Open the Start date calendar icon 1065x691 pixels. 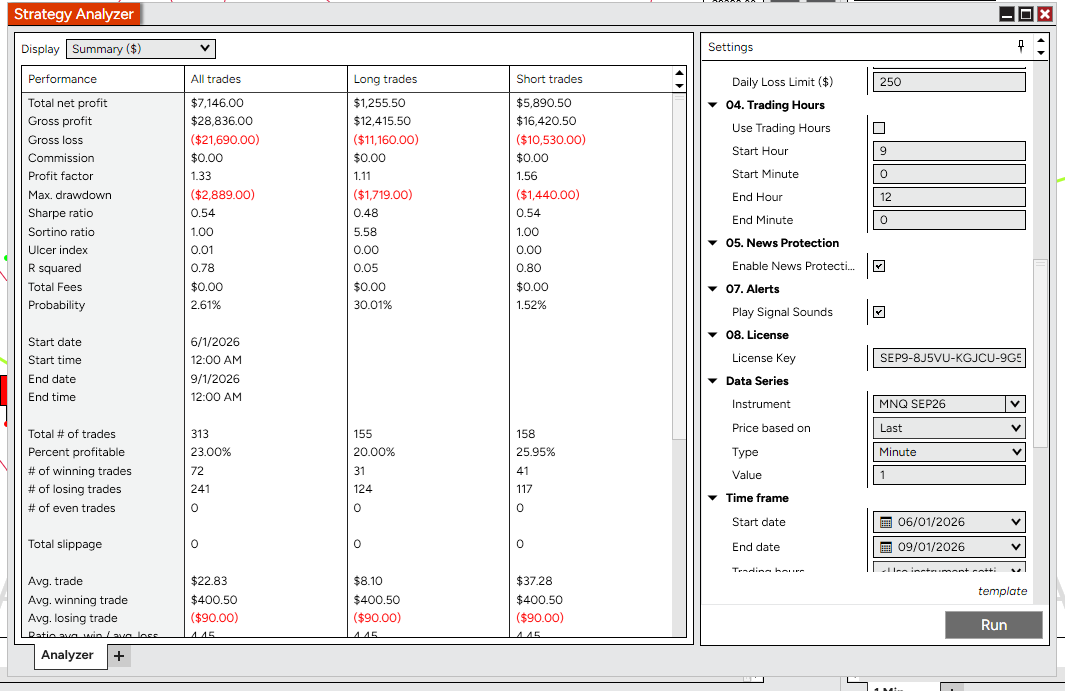(x=886, y=522)
